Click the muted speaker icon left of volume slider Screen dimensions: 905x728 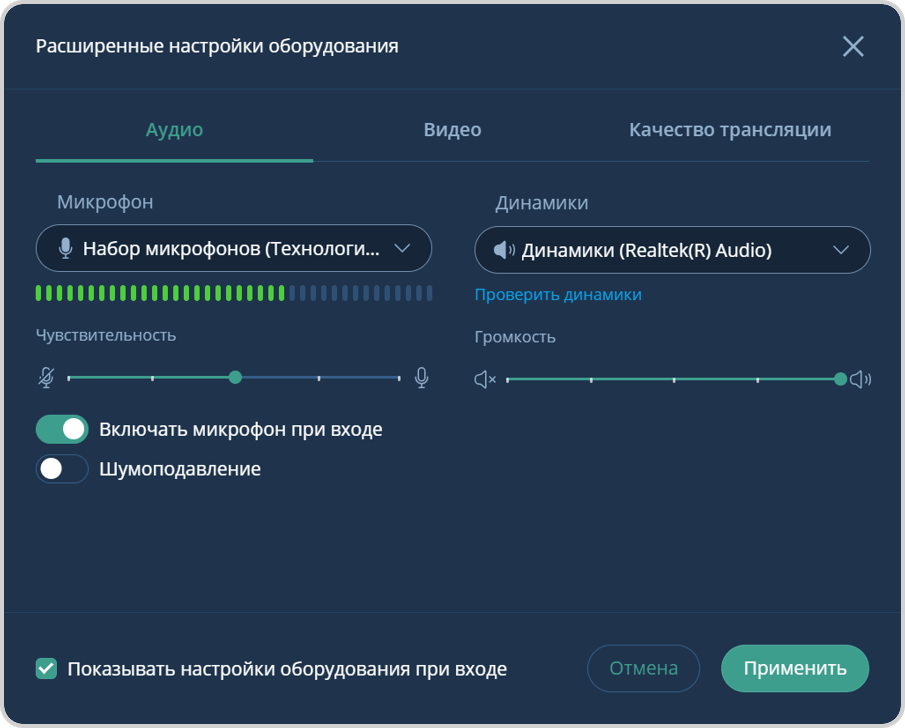coord(484,379)
